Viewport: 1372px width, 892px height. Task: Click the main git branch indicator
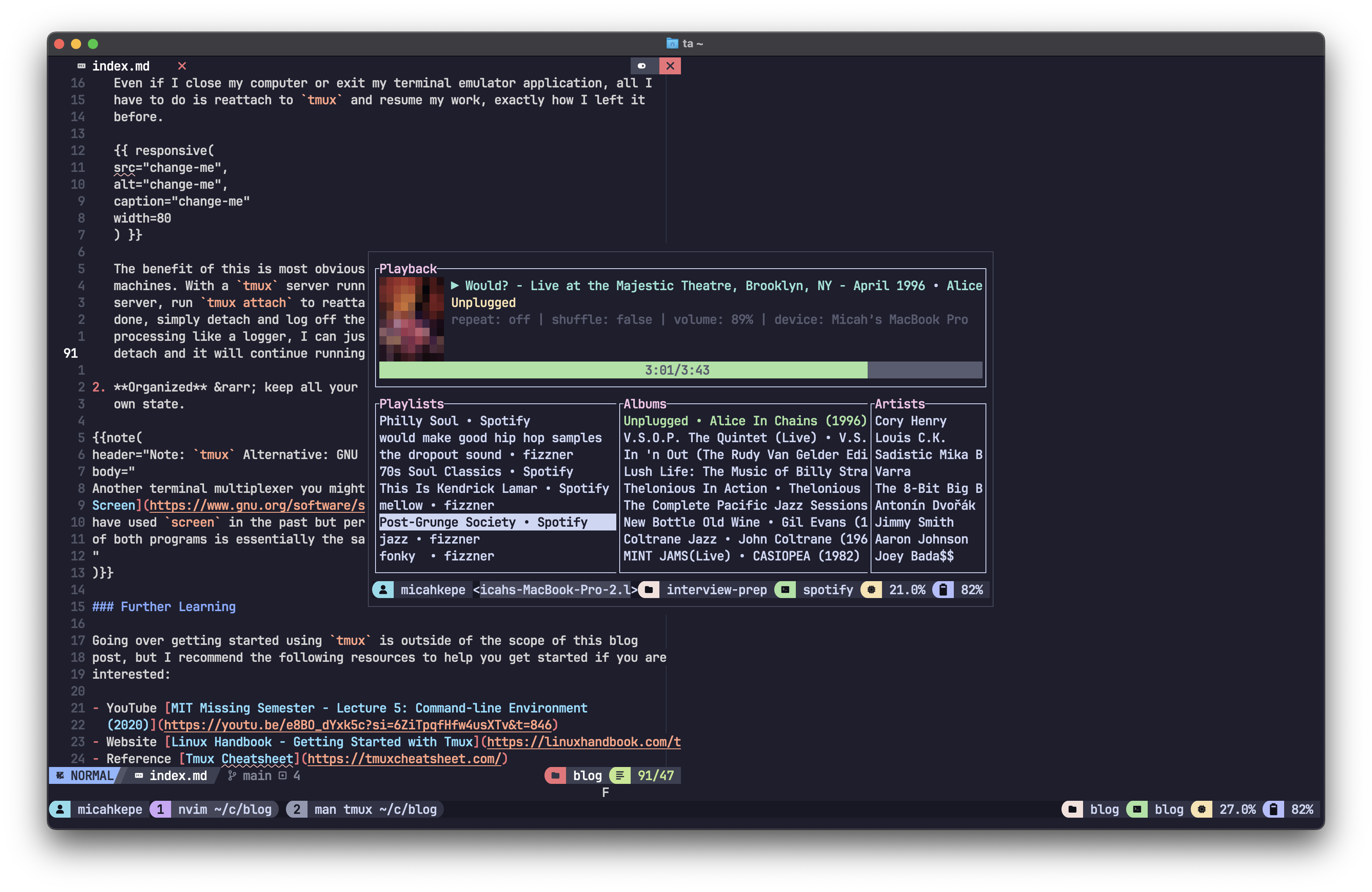[250, 775]
